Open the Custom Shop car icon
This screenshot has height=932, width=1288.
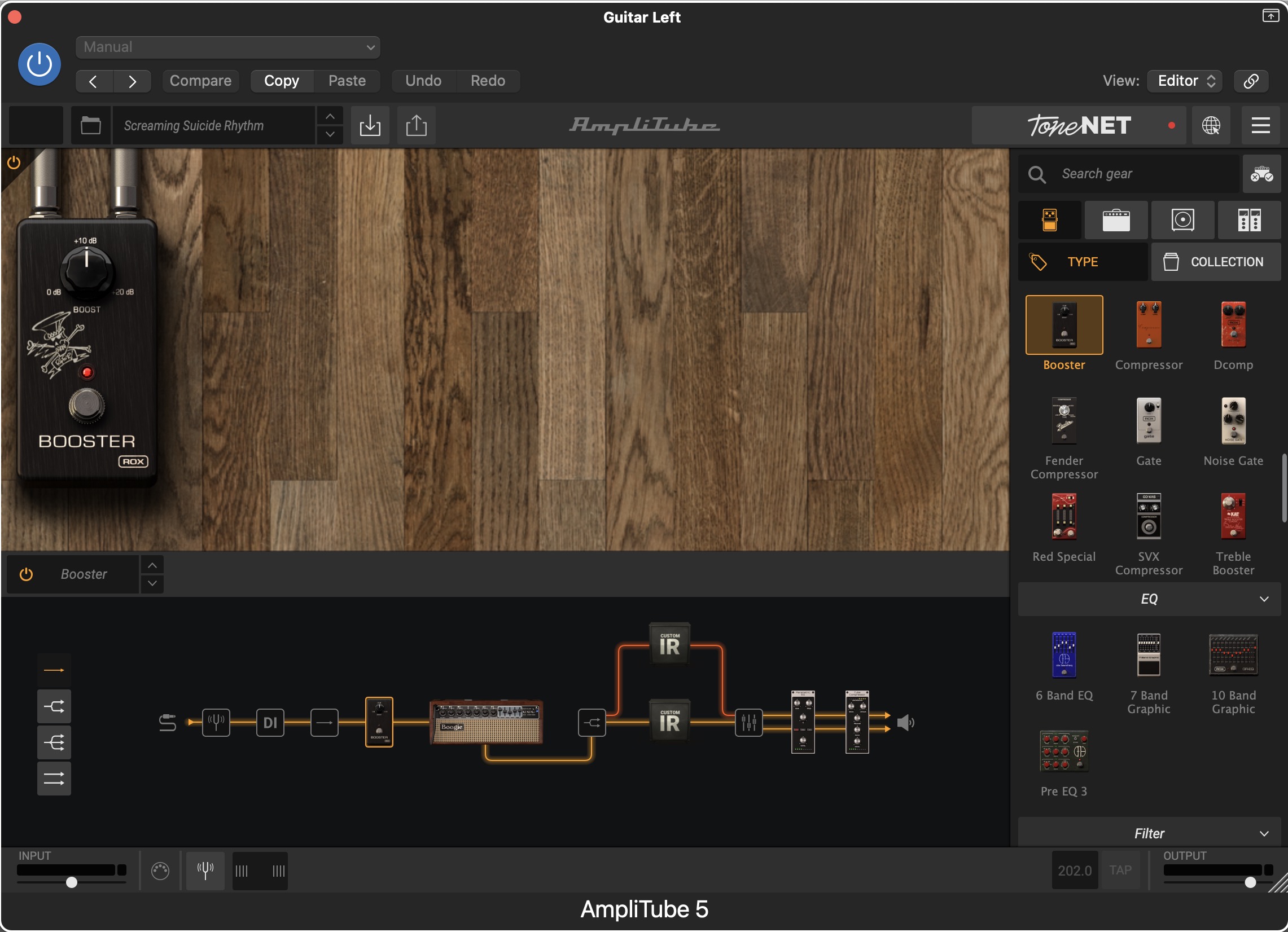click(1261, 174)
